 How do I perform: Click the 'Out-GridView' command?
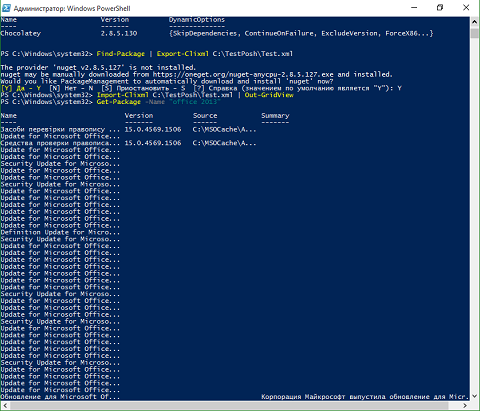pos(269,95)
